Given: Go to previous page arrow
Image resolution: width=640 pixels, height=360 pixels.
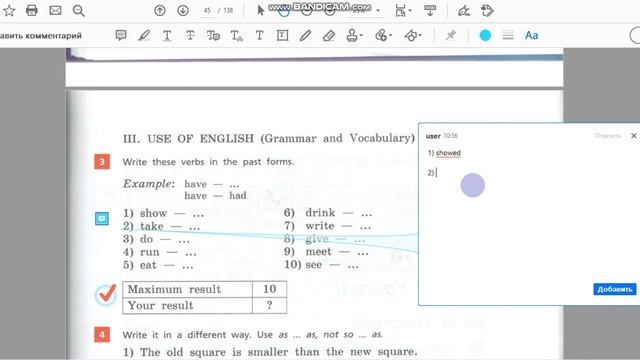Looking at the screenshot, I should (x=160, y=11).
